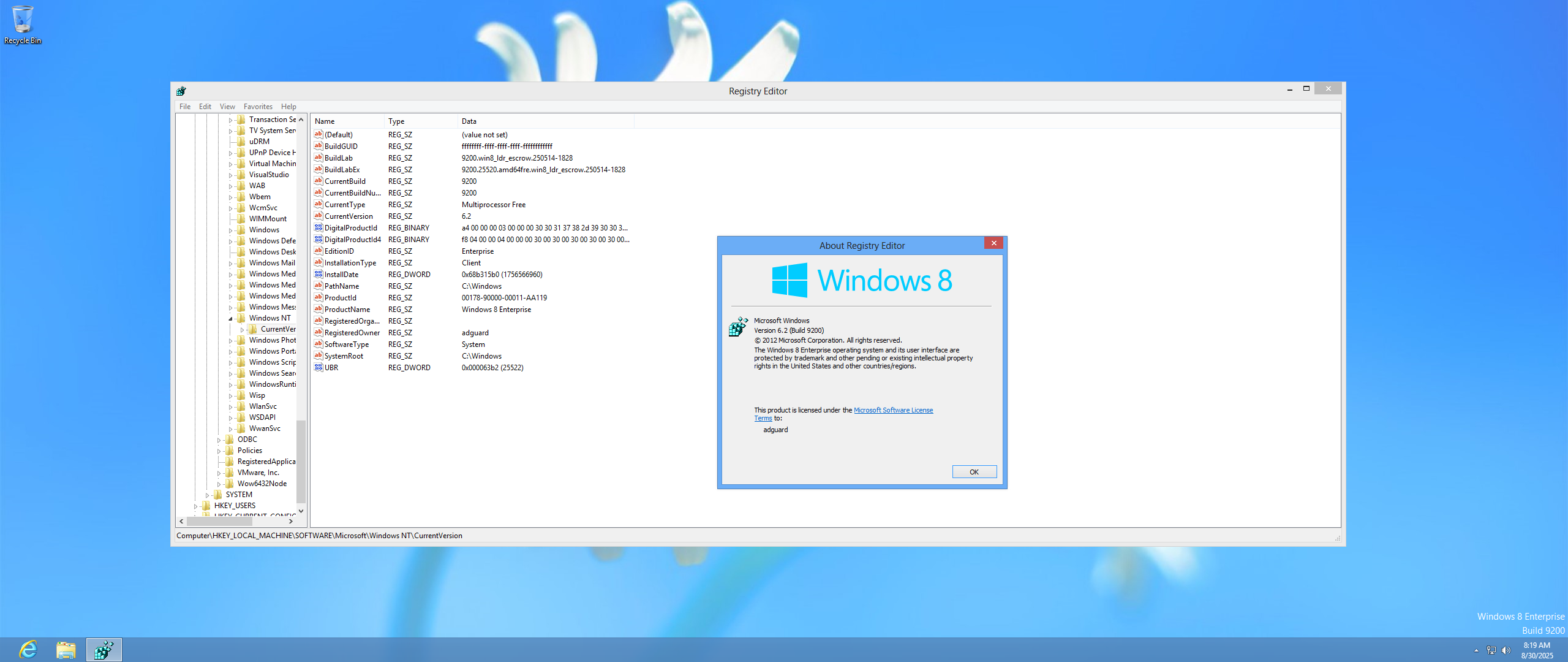Click the InstallDate DWORD value icon
Screen dimensions: 1568x662
[x=318, y=274]
